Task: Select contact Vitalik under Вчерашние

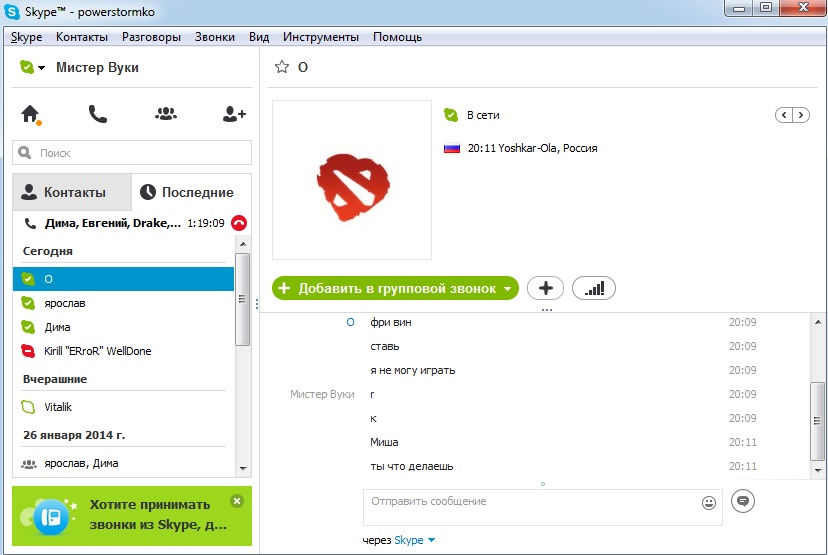Action: tap(124, 407)
